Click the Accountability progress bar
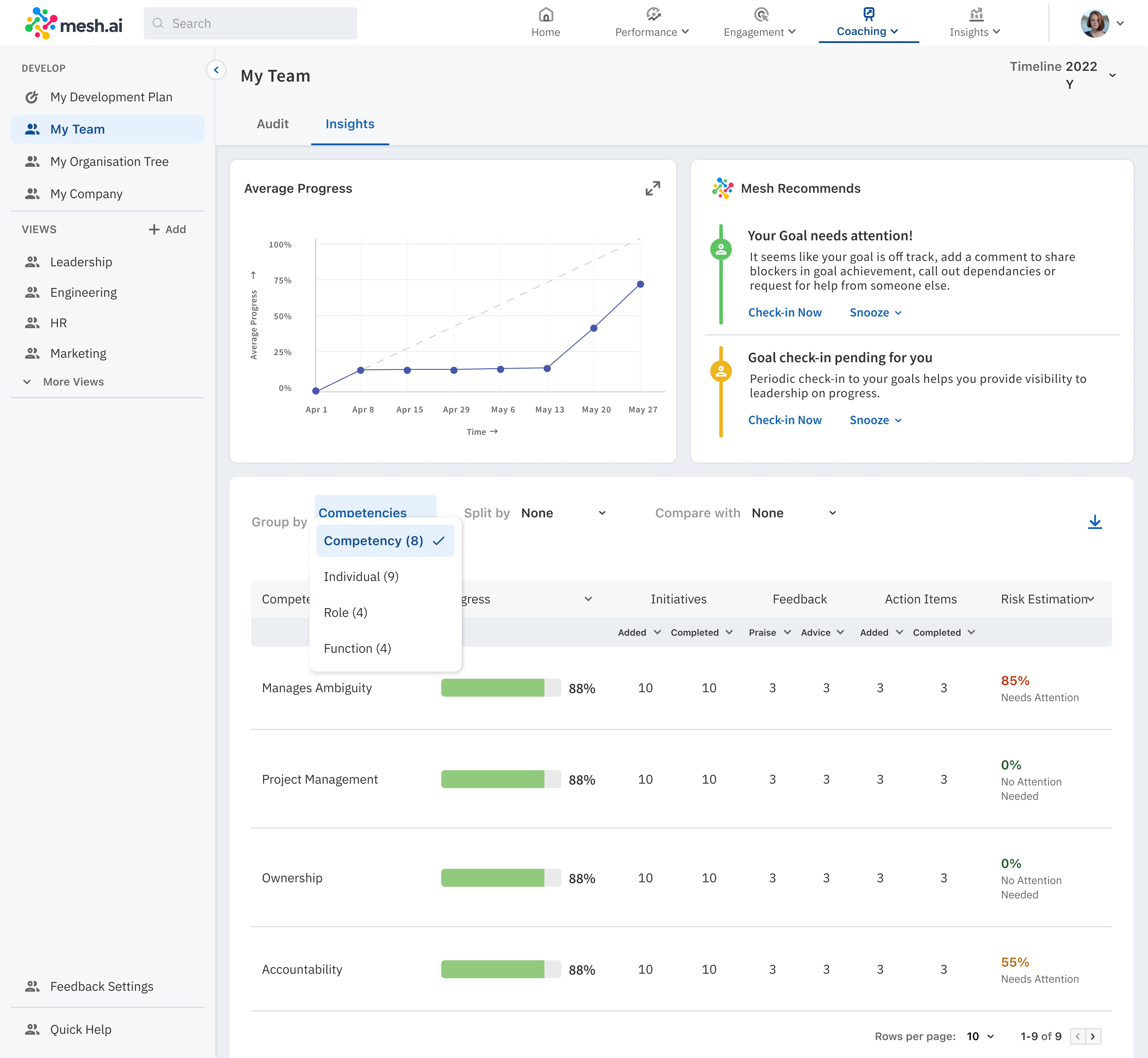Viewport: 1148px width, 1058px height. pos(501,969)
